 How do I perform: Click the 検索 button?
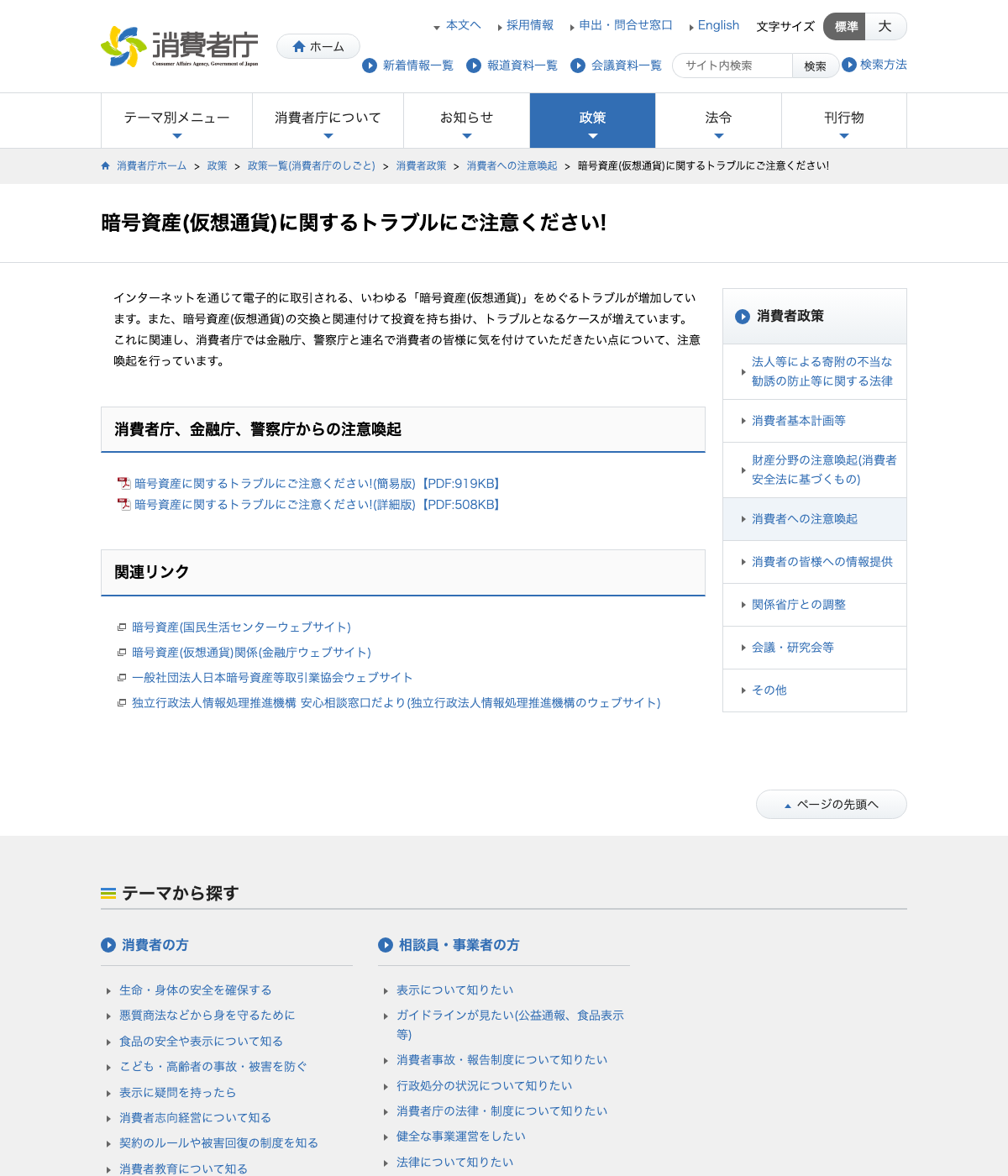(815, 66)
